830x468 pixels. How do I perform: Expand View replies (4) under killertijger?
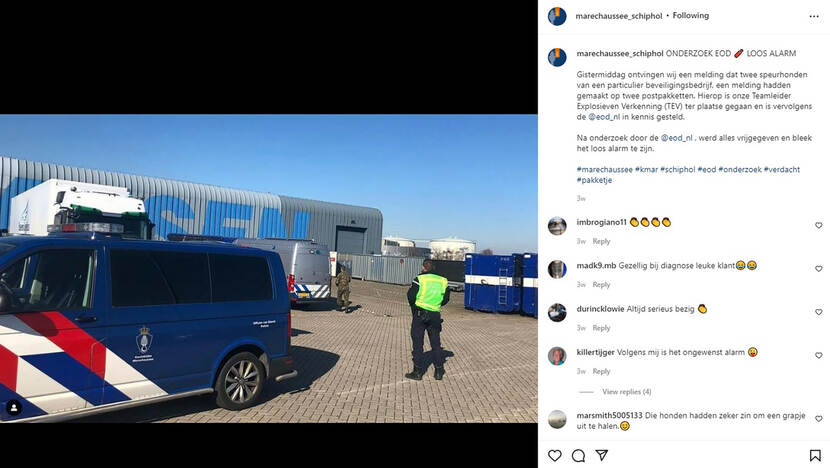pos(627,392)
